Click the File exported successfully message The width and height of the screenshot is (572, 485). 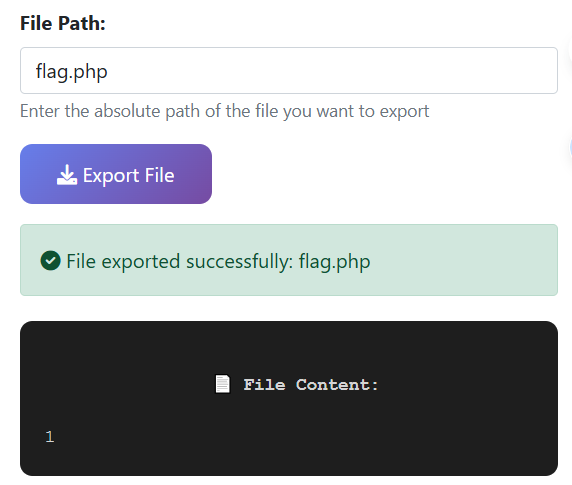click(x=218, y=261)
